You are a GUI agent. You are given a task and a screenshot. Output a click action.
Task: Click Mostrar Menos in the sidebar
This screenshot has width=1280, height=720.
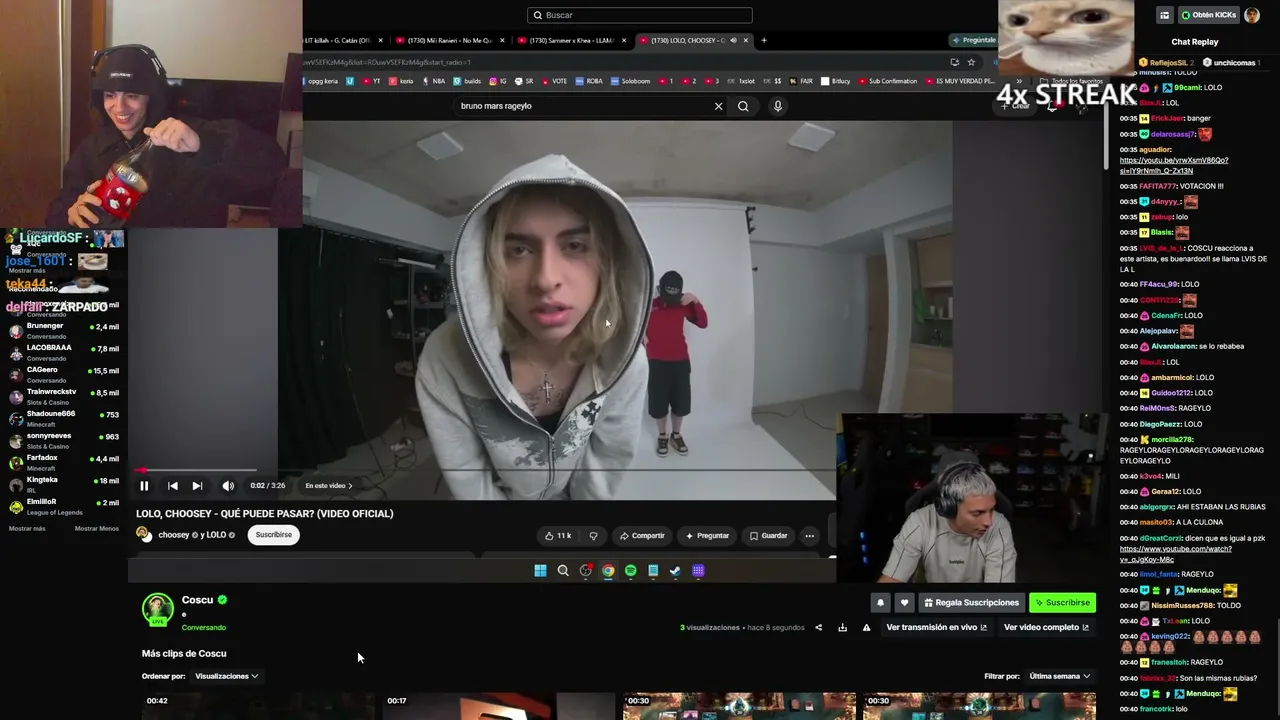pos(97,529)
